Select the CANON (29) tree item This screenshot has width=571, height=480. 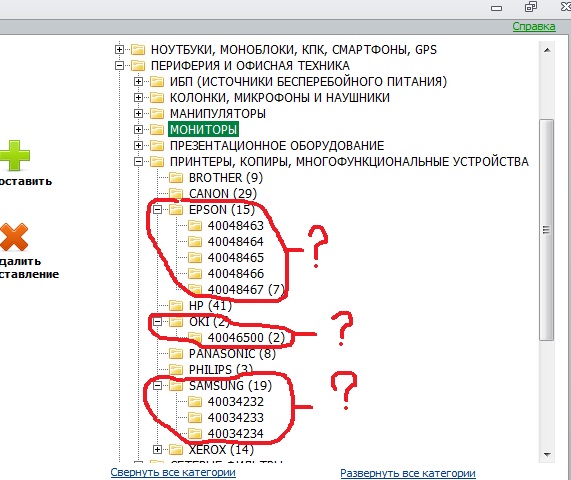point(223,193)
